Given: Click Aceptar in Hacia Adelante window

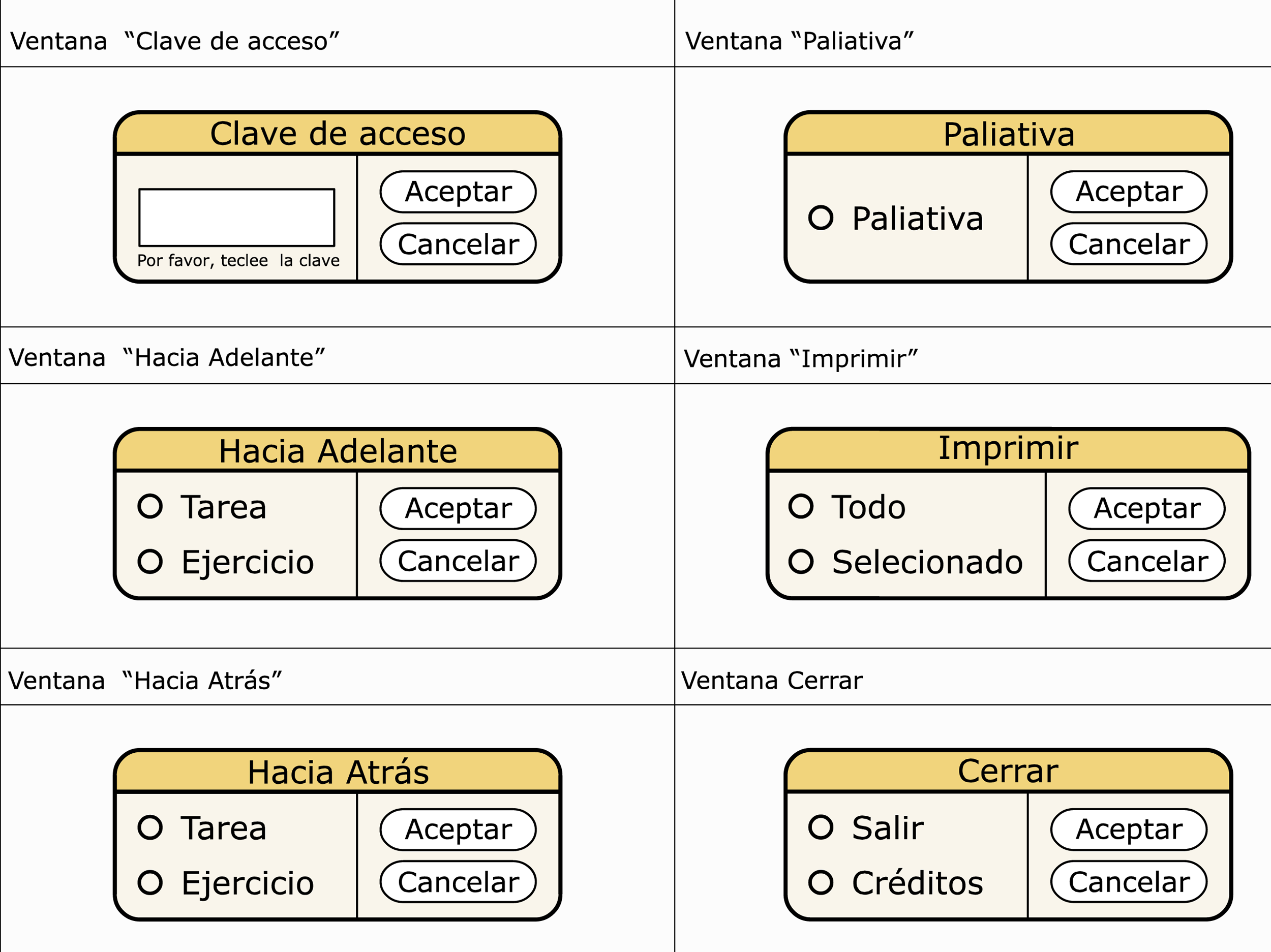Looking at the screenshot, I should 458,508.
